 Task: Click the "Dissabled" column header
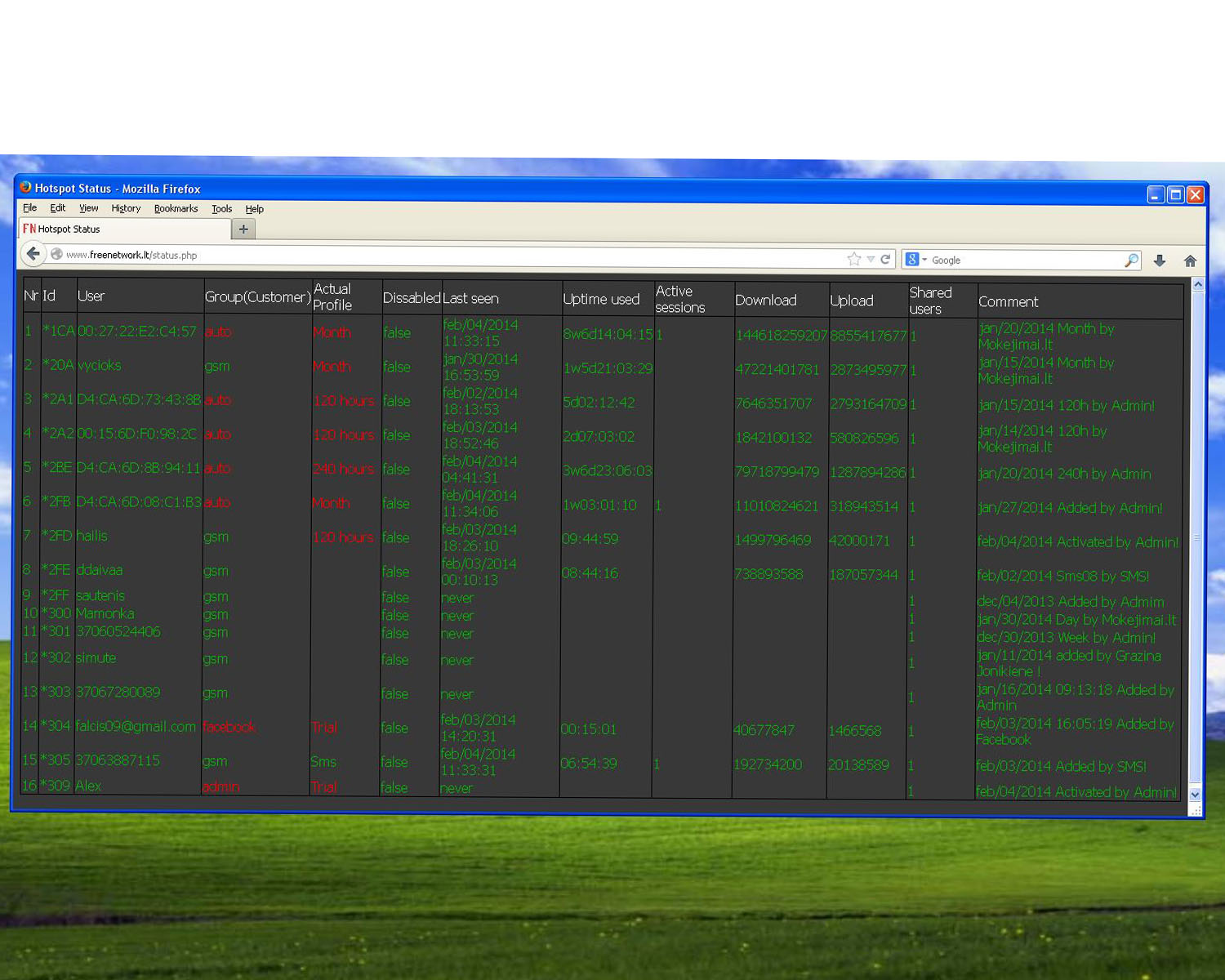412,298
